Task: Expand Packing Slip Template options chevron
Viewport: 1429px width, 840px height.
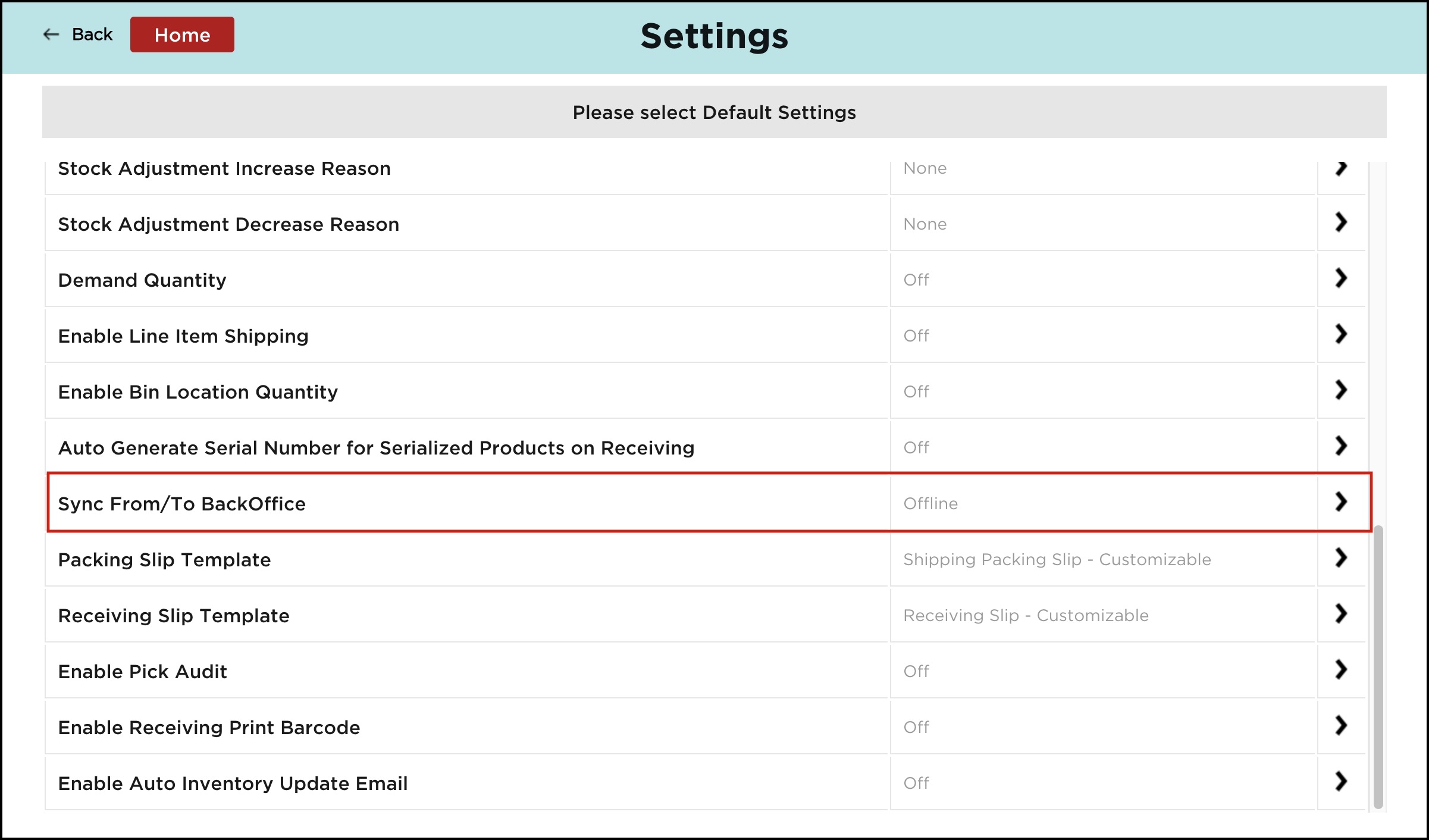Action: click(1341, 558)
